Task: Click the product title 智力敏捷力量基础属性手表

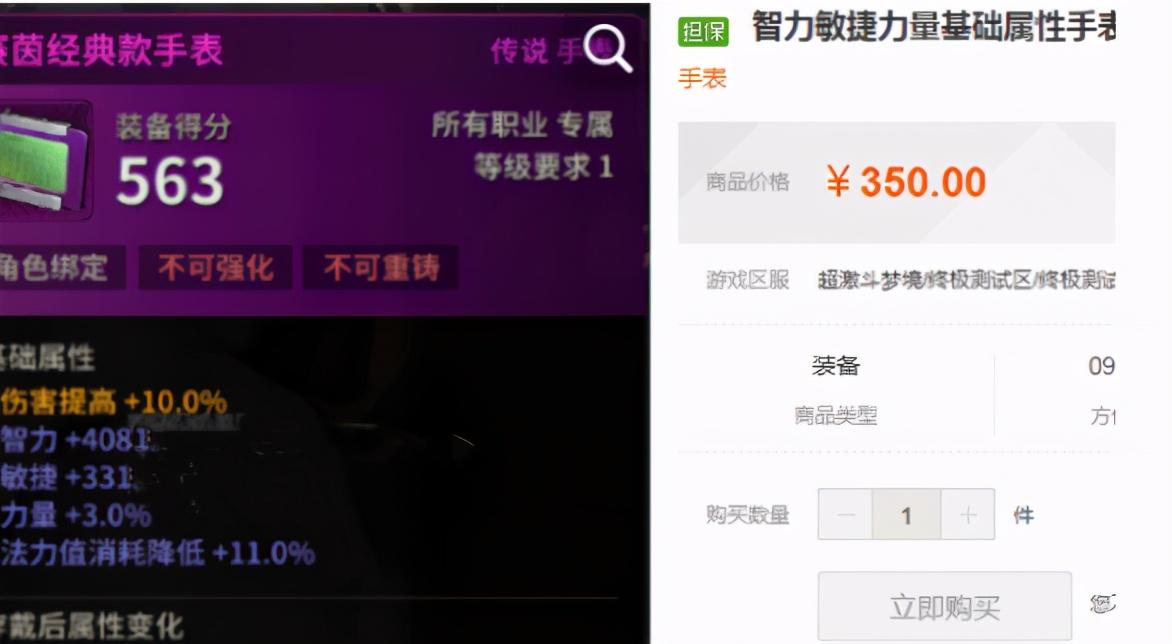Action: [934, 27]
